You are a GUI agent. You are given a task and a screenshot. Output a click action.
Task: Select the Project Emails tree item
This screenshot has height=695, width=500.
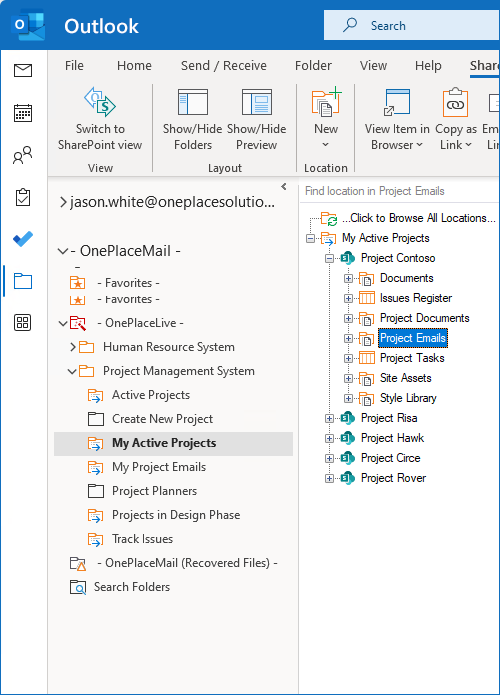point(413,338)
